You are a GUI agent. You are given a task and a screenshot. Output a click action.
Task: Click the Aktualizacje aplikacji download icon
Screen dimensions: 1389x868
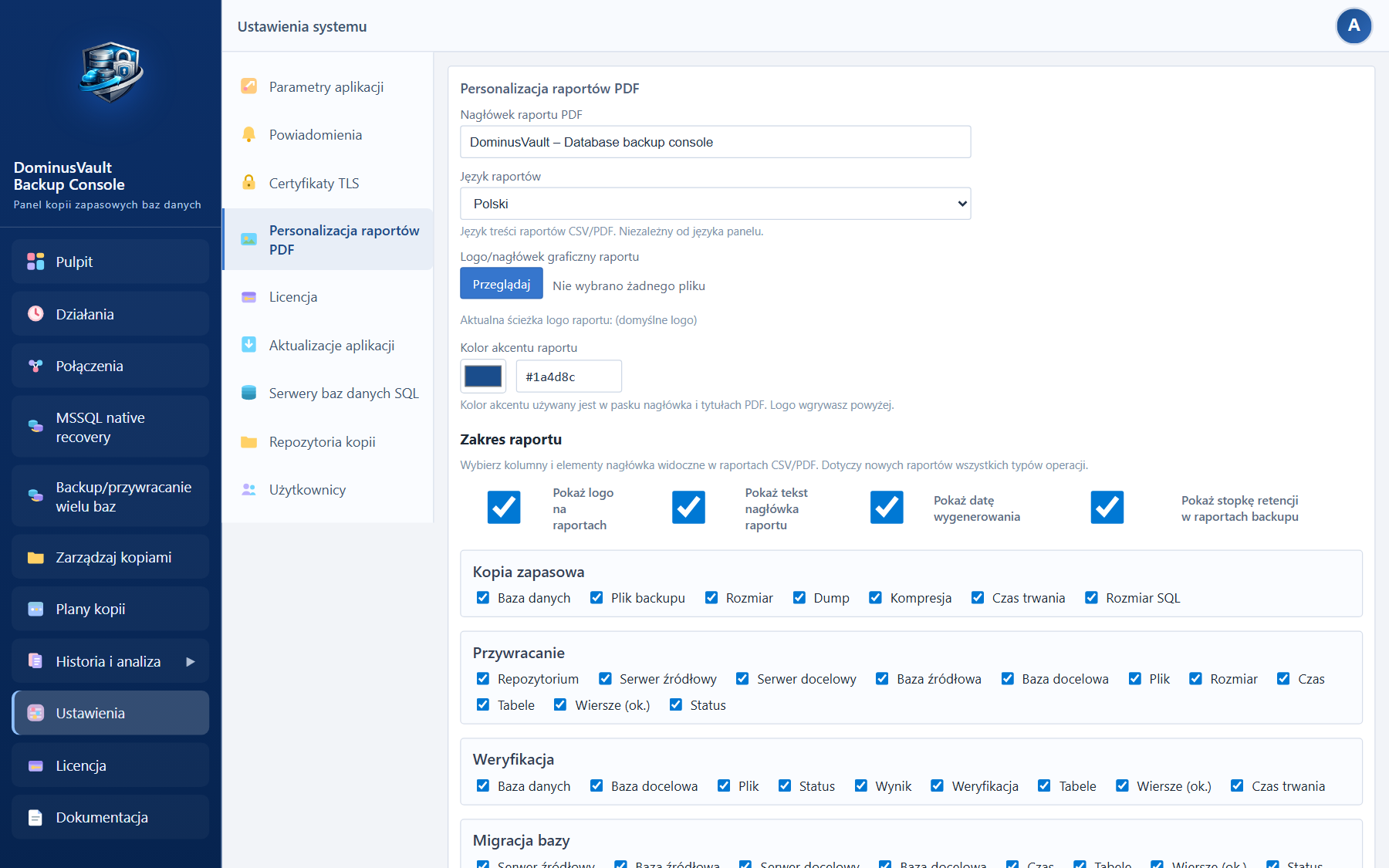(248, 345)
